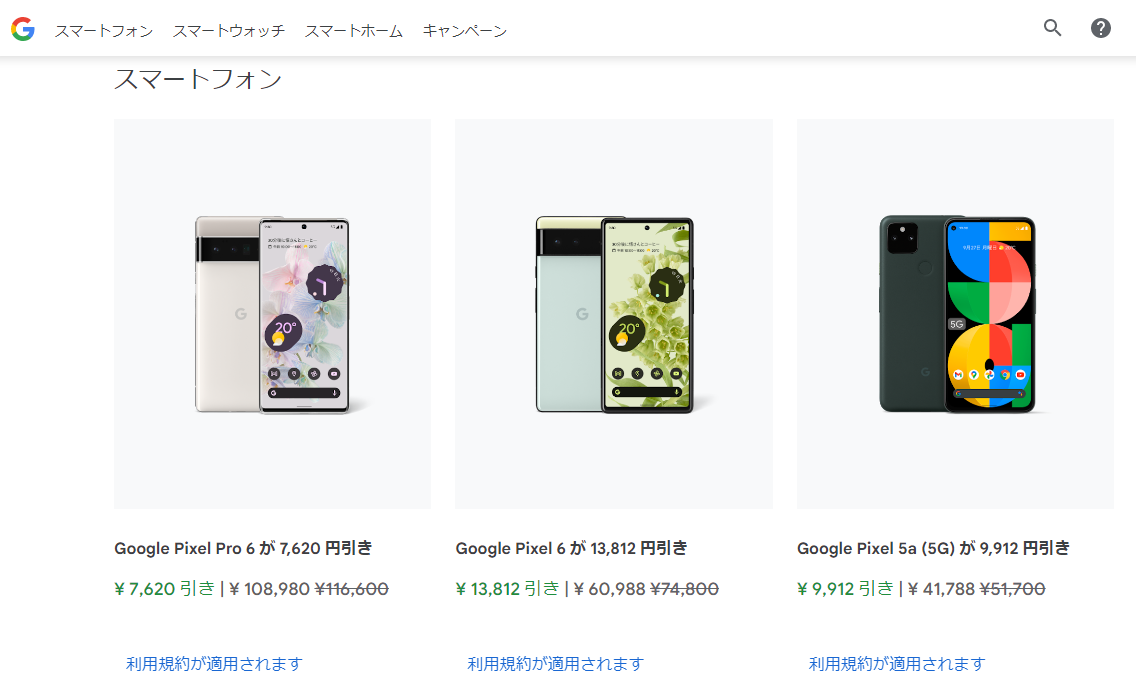This screenshot has height=697, width=1136.
Task: Open 利用規約 link under Pixel 5a
Action: (897, 664)
